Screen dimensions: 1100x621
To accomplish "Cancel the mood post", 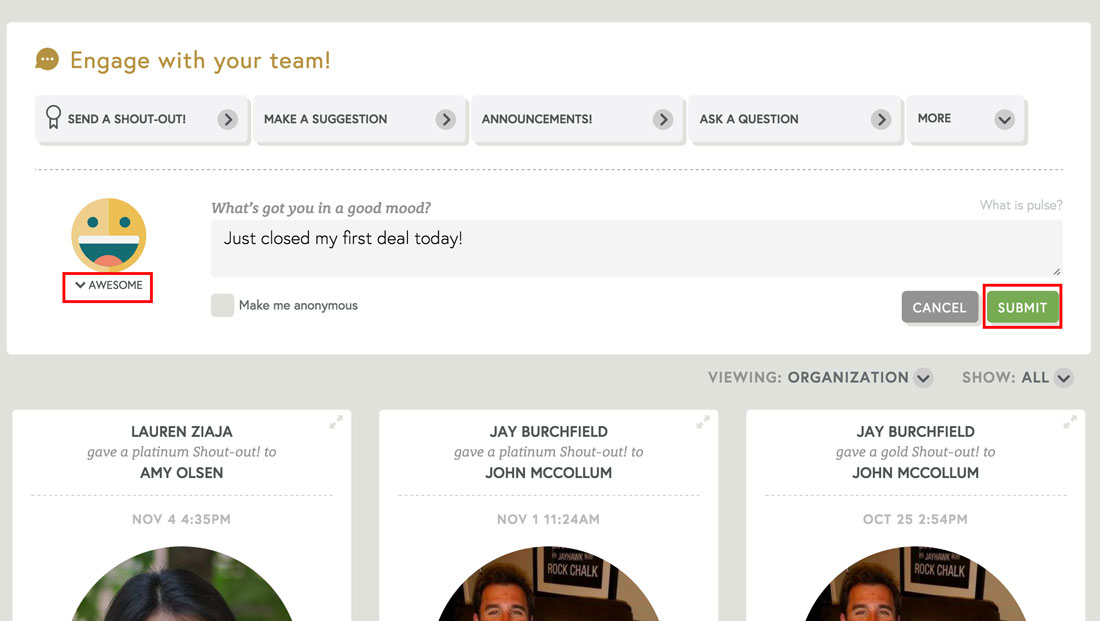I will [x=939, y=307].
